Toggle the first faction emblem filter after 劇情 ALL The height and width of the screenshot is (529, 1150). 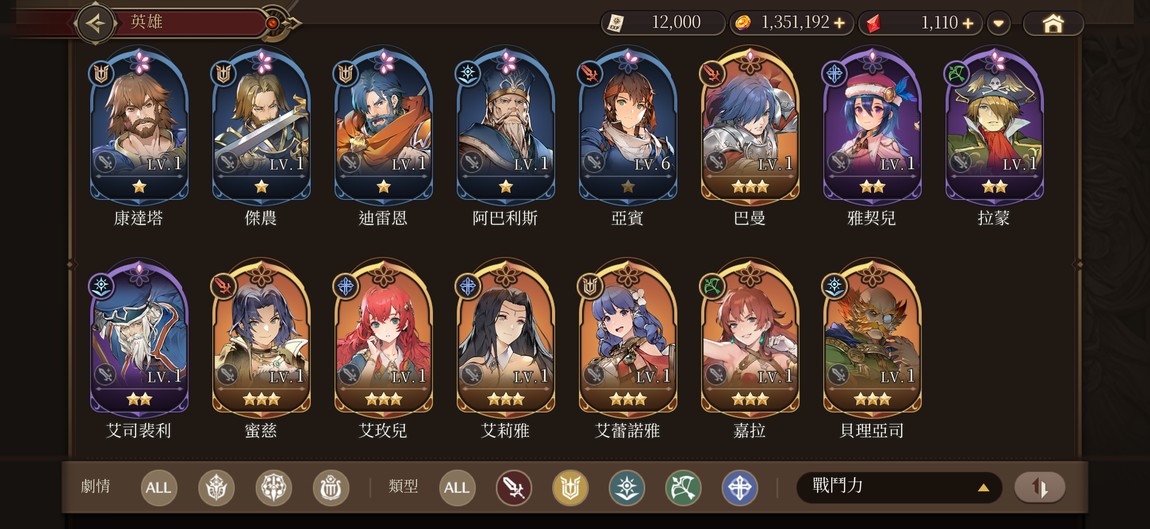pyautogui.click(x=216, y=488)
